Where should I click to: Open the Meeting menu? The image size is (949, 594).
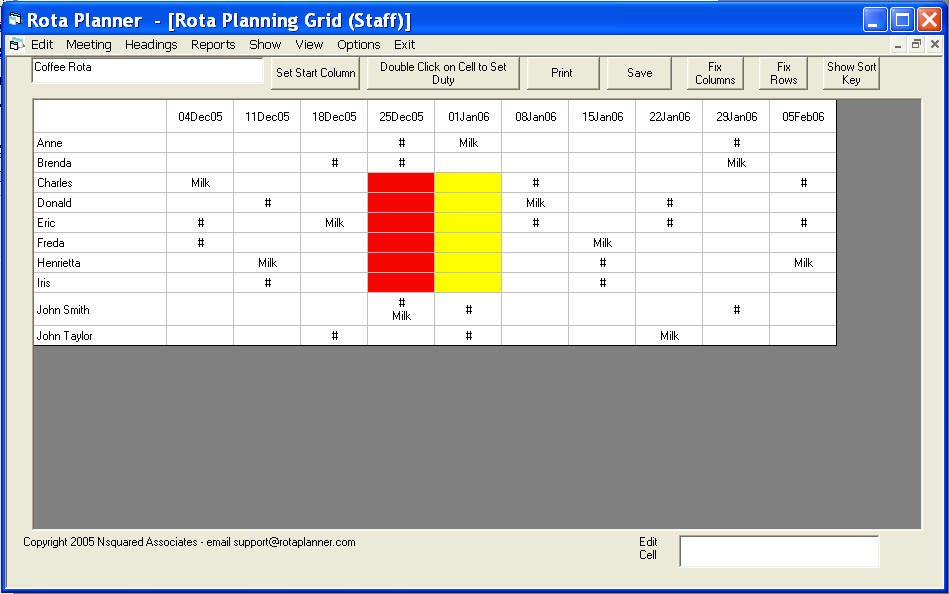point(89,45)
